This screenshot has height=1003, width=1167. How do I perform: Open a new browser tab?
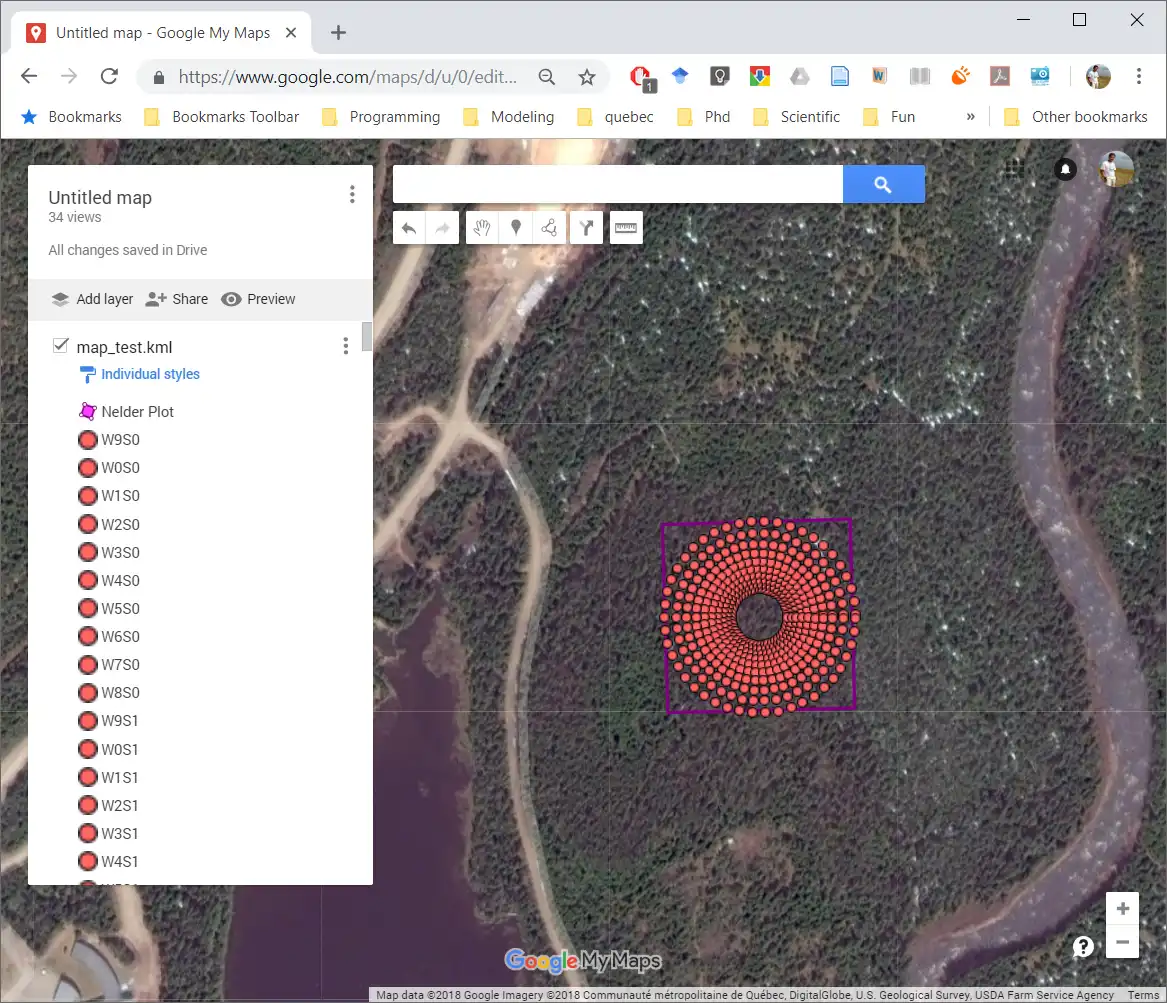(339, 33)
